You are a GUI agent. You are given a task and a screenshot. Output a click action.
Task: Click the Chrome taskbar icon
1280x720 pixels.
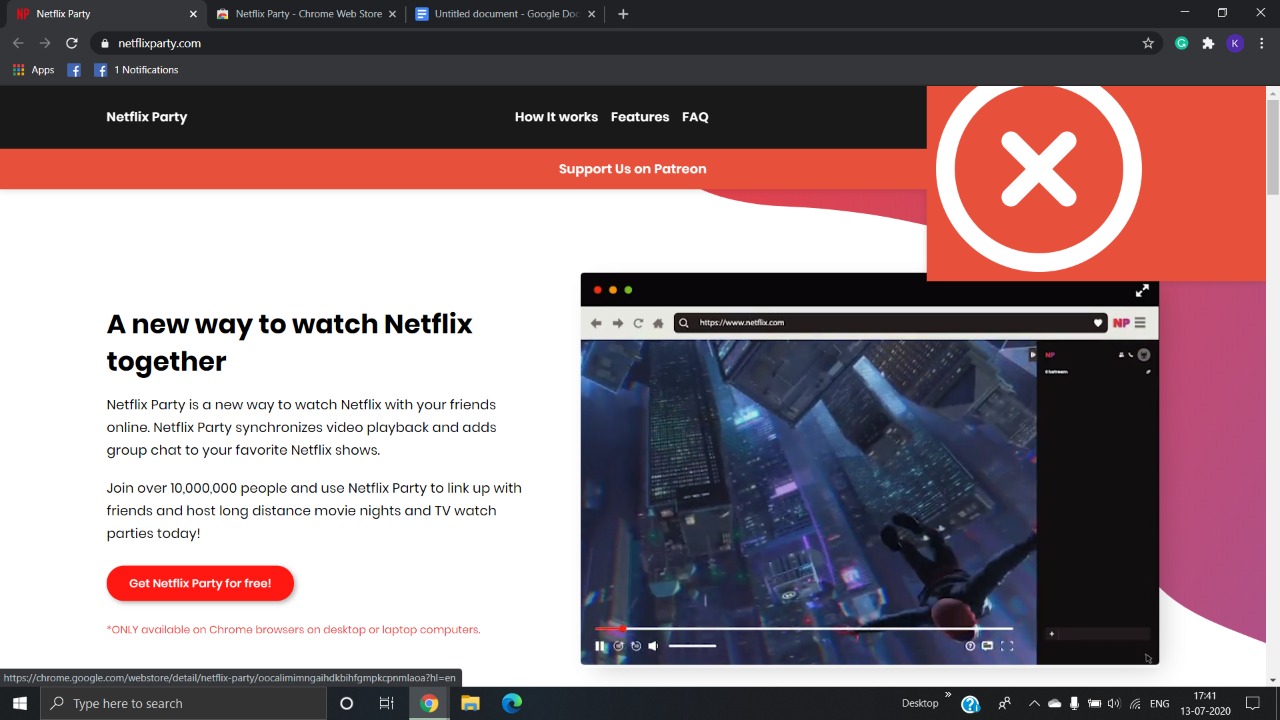pos(429,703)
